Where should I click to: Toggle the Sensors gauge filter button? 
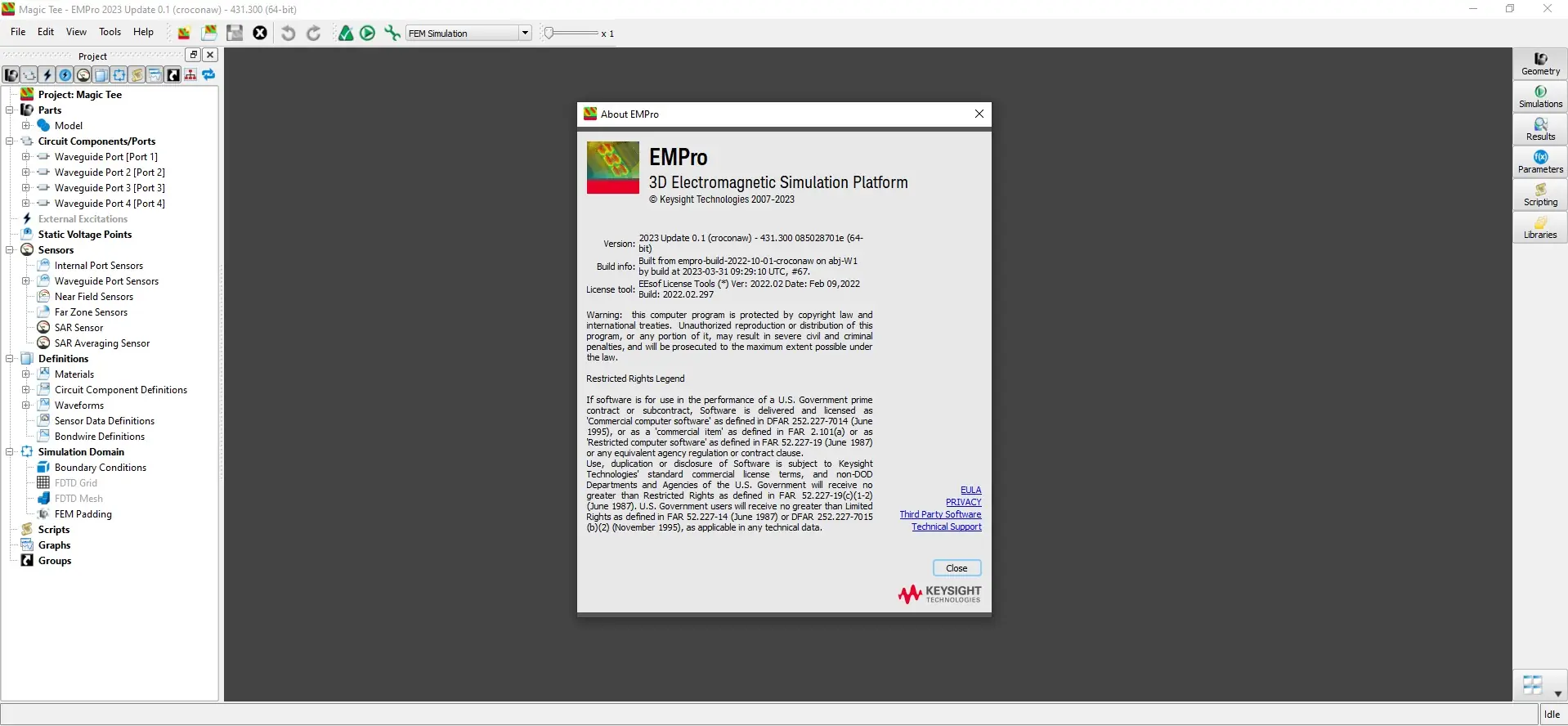[x=83, y=75]
